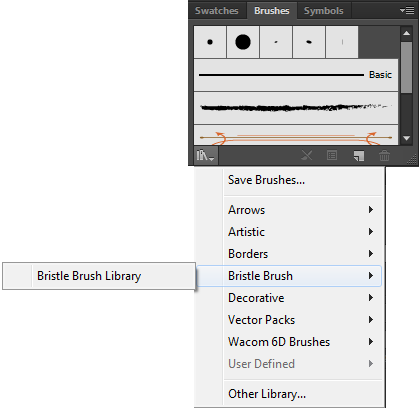Viewport: 420px width, 410px height.
Task: Click the Remove Brush Stroke icon
Action: tap(307, 155)
